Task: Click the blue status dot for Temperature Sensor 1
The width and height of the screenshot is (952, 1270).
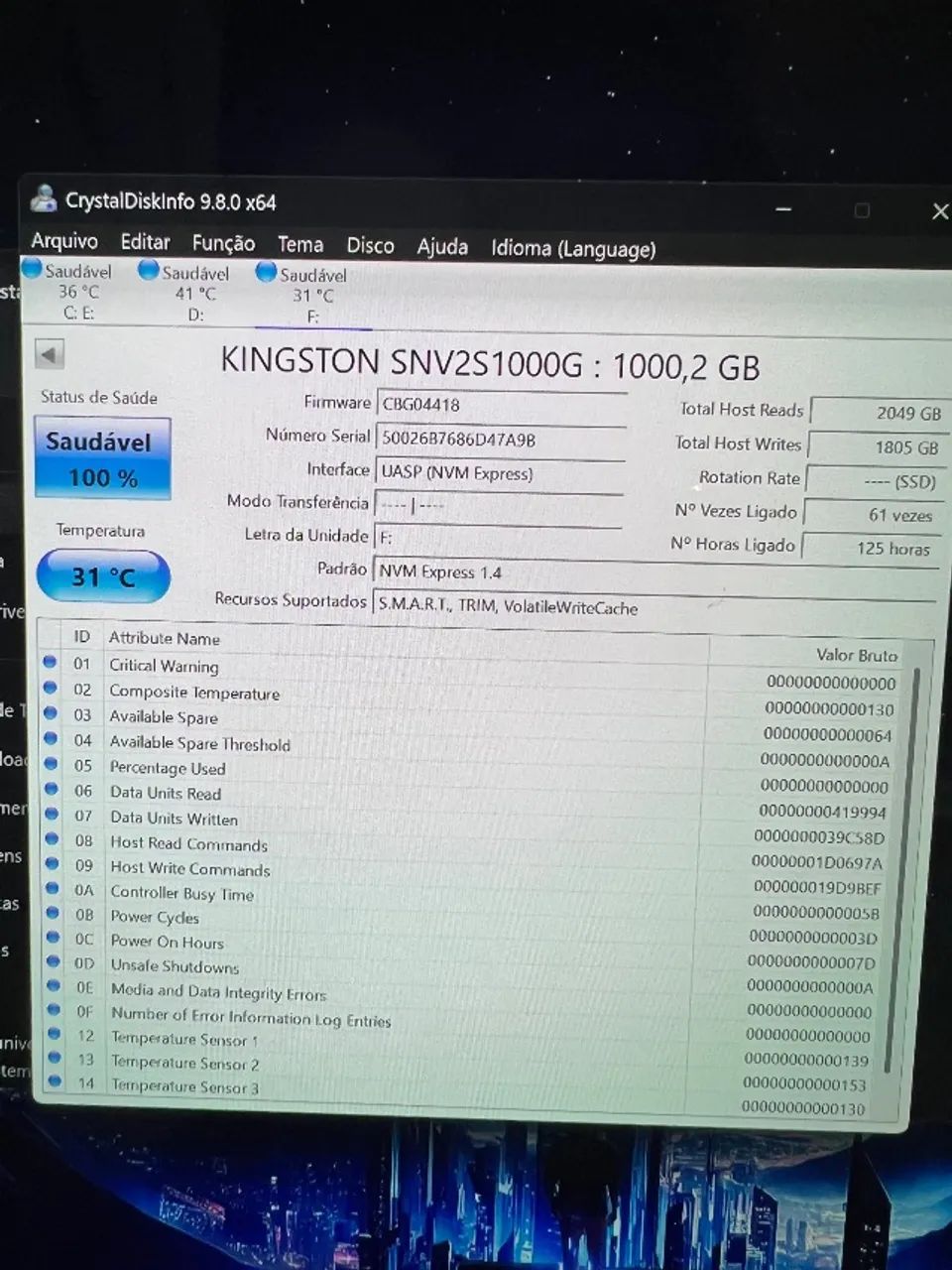Action: tap(56, 1035)
